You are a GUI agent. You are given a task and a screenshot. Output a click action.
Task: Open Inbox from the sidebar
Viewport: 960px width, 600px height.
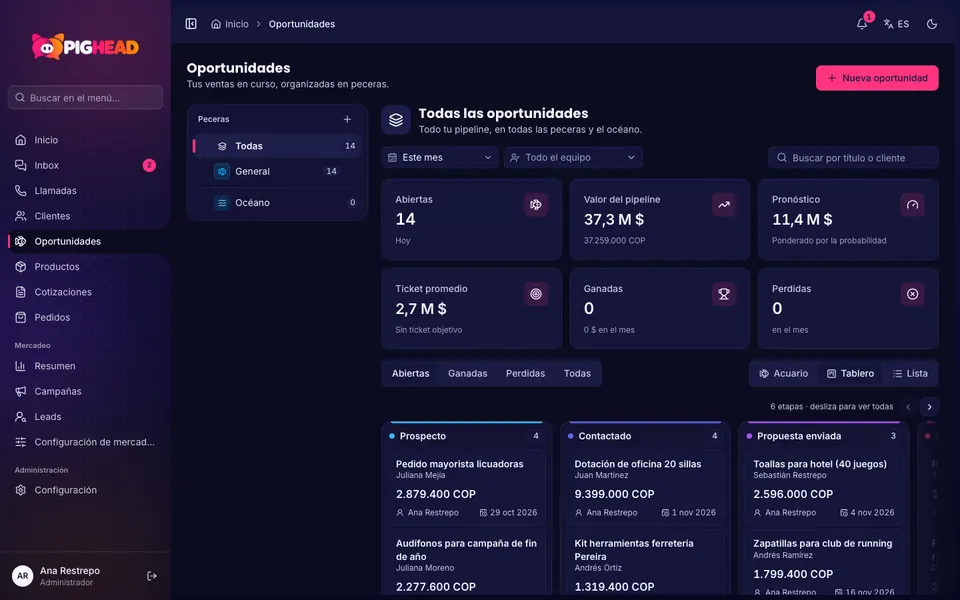pyautogui.click(x=85, y=165)
